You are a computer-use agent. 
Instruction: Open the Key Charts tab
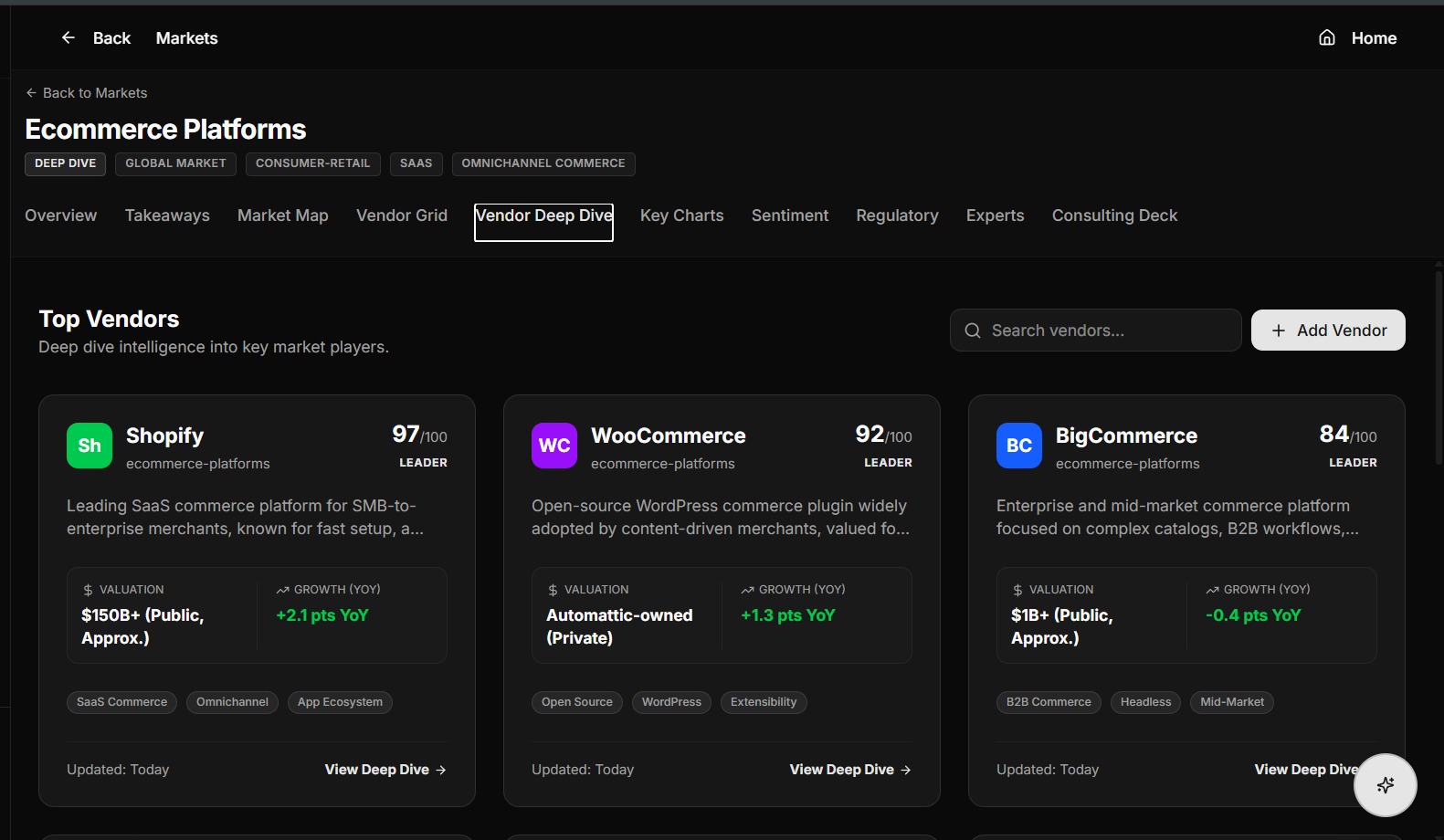click(682, 215)
